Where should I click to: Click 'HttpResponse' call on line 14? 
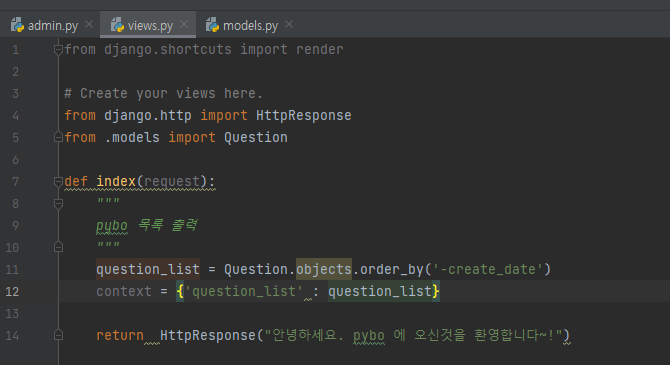pyautogui.click(x=208, y=336)
